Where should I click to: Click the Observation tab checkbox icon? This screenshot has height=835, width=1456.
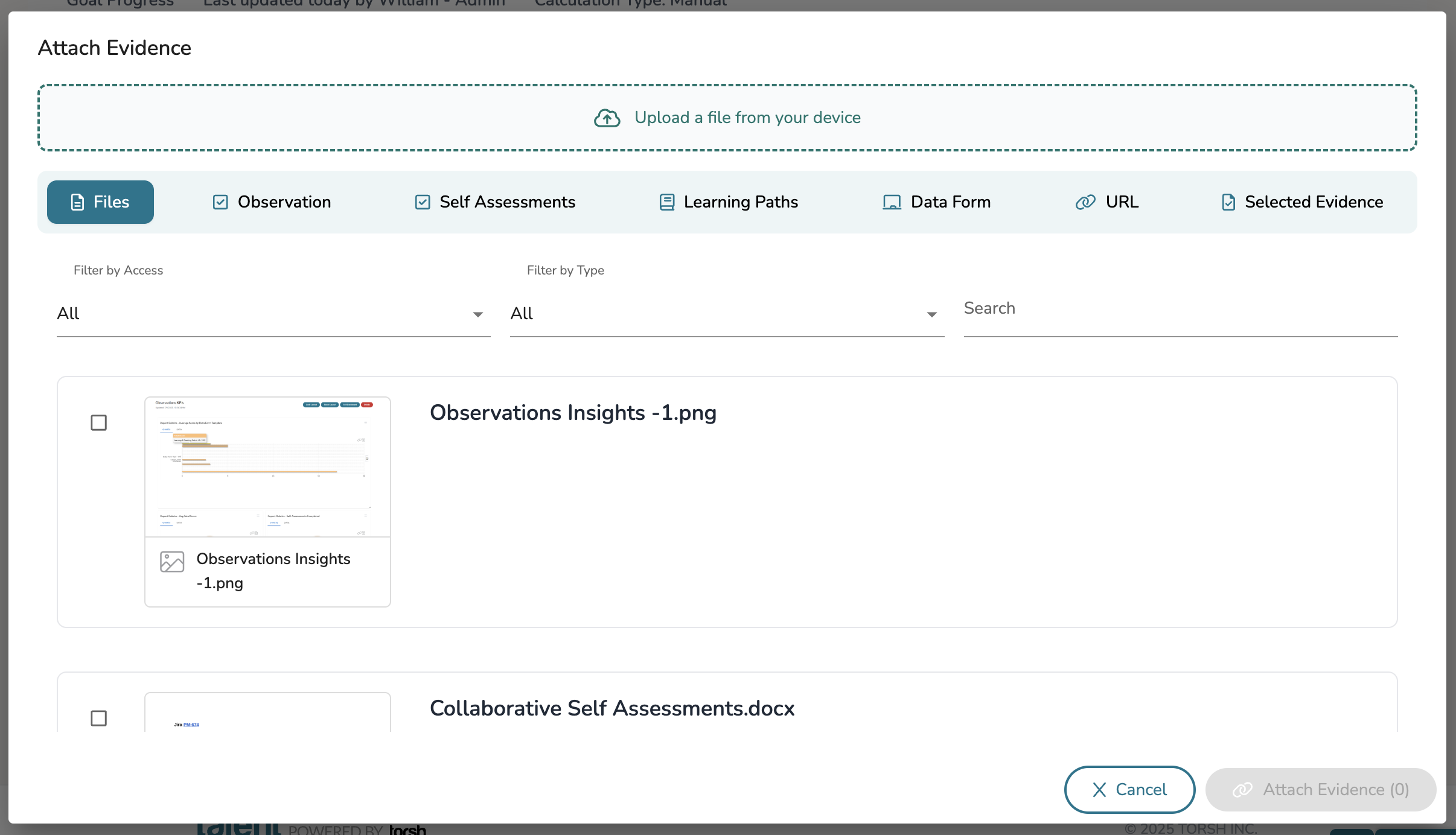point(220,202)
